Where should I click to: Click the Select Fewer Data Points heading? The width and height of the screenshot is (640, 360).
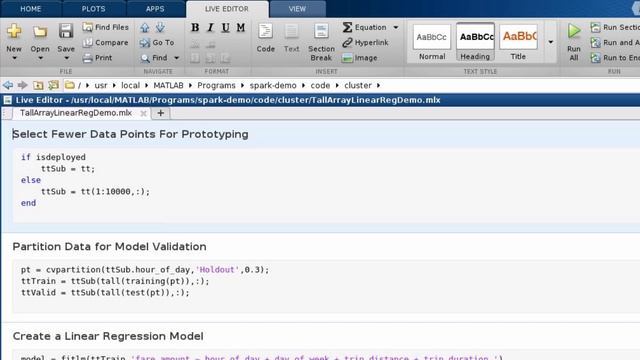pos(130,134)
